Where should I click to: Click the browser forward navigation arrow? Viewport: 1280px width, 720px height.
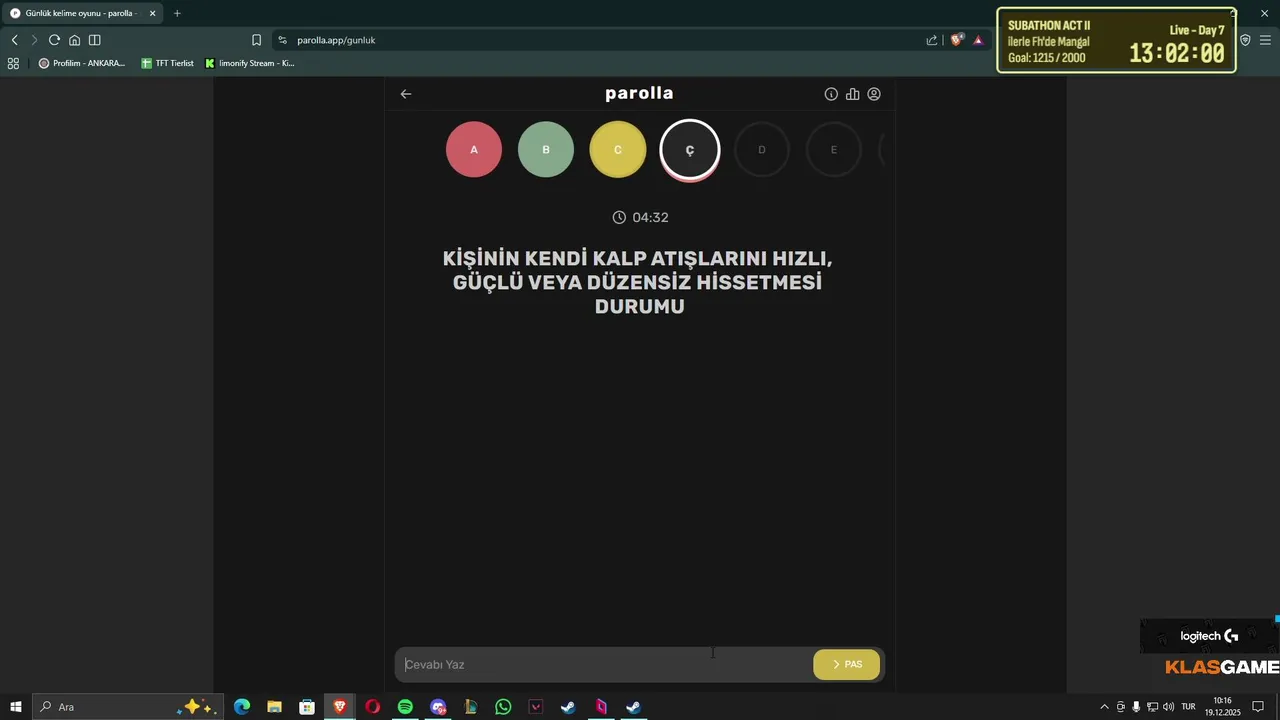[34, 40]
